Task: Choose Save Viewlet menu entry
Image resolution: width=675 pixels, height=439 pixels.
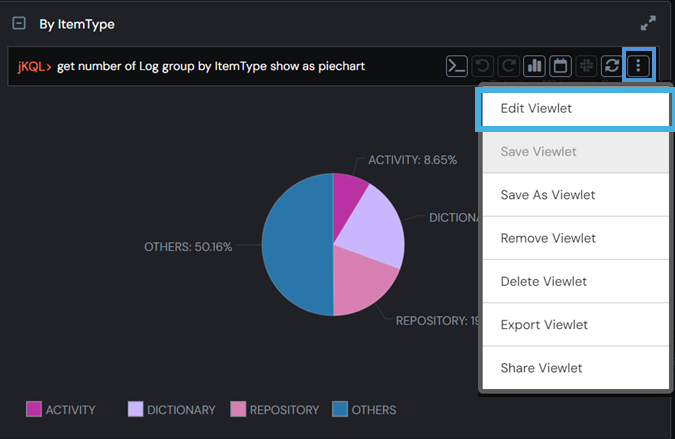Action: tap(576, 152)
